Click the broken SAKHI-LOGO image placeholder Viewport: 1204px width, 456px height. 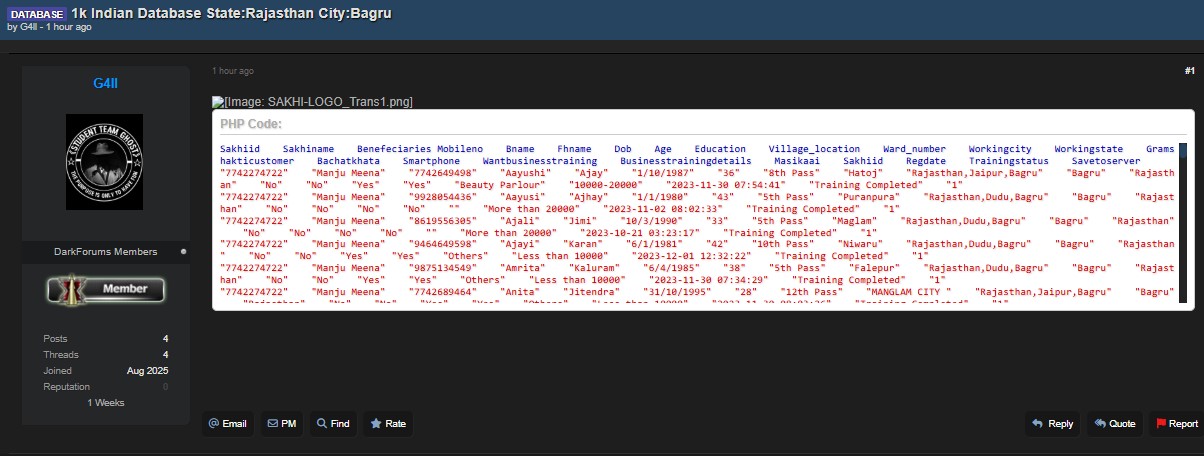312,102
